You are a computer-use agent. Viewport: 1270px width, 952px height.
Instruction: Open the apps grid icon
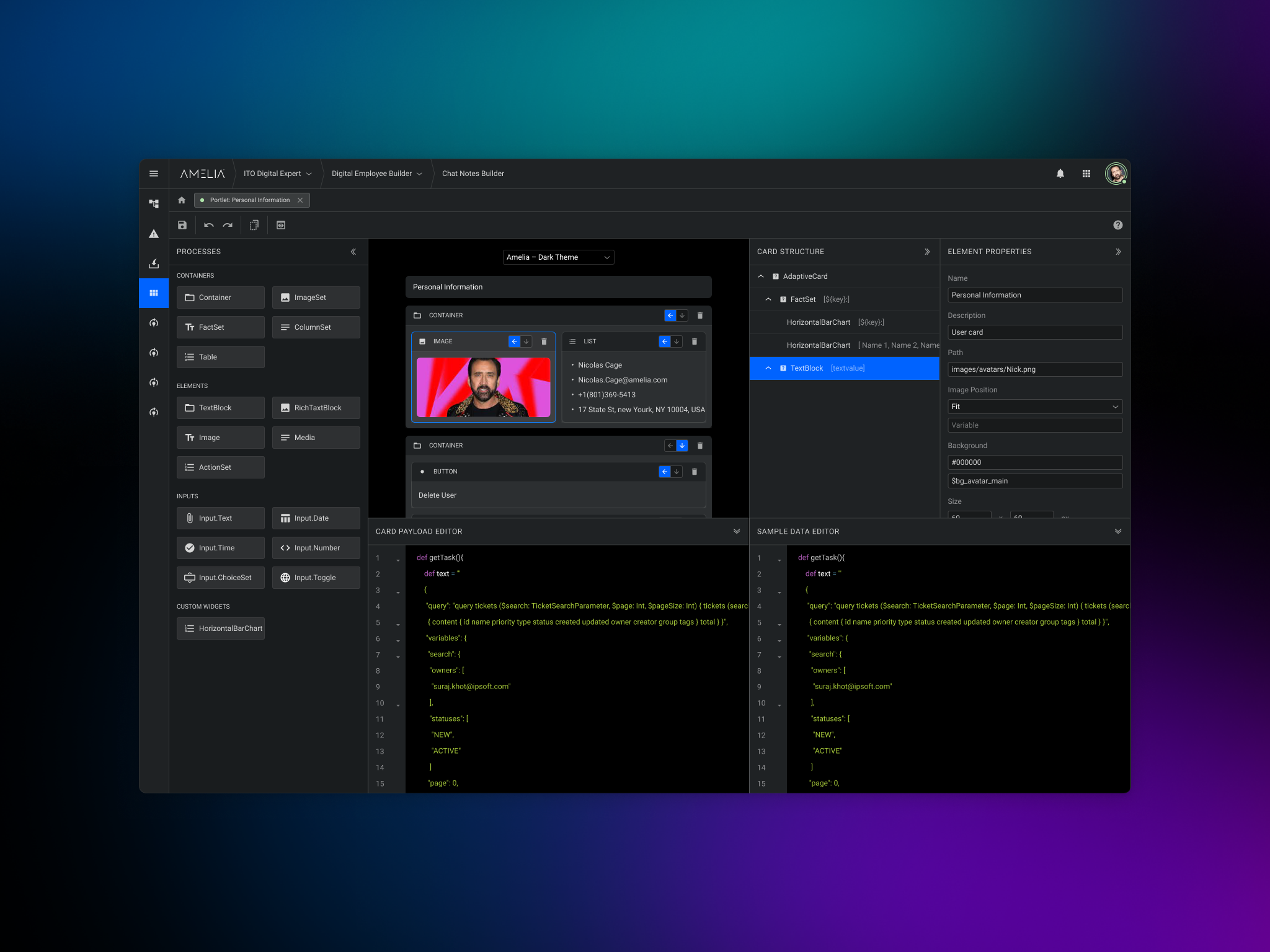[x=1086, y=174]
